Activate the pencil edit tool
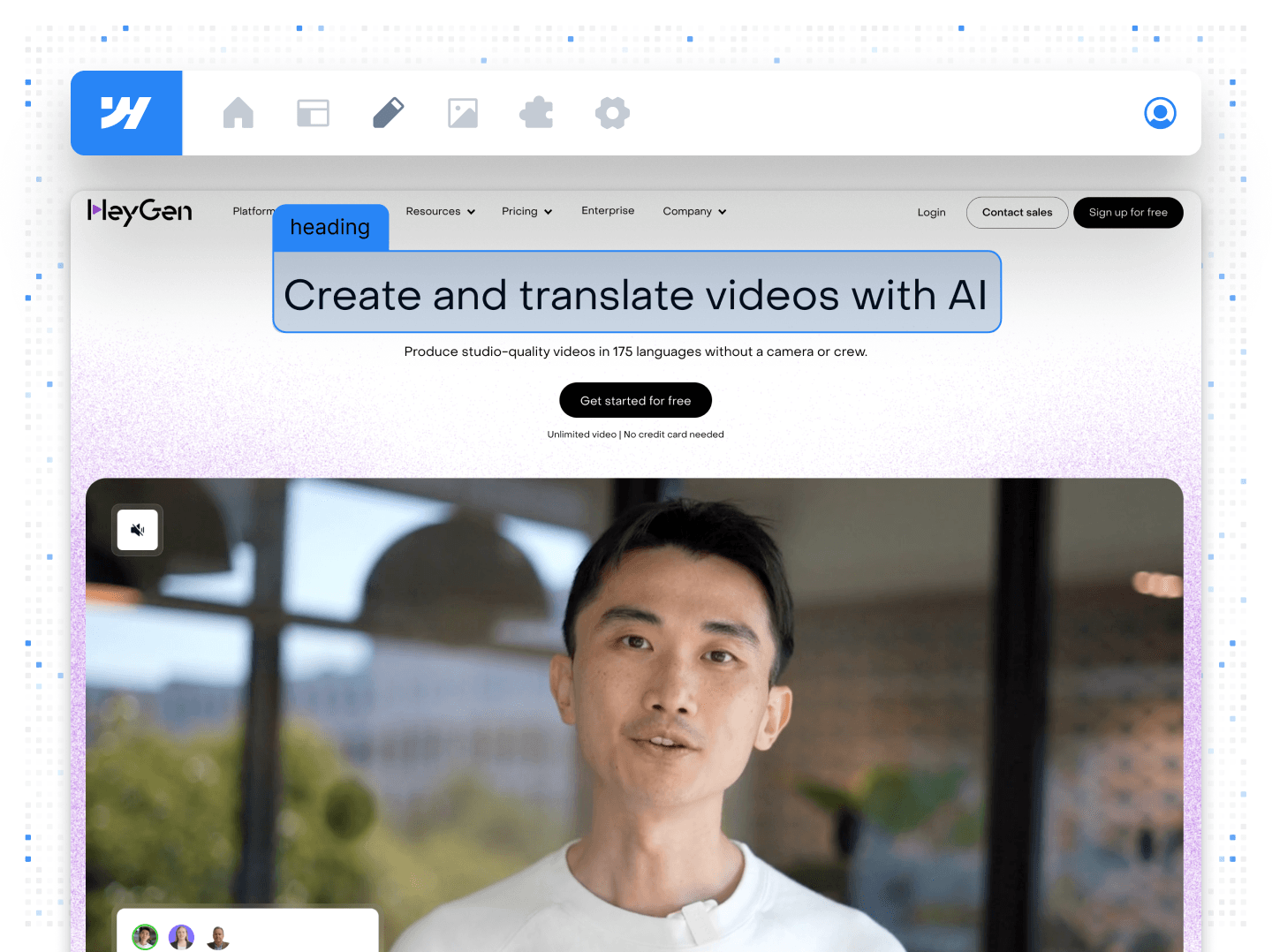Image resolution: width=1272 pixels, height=952 pixels. [388, 113]
